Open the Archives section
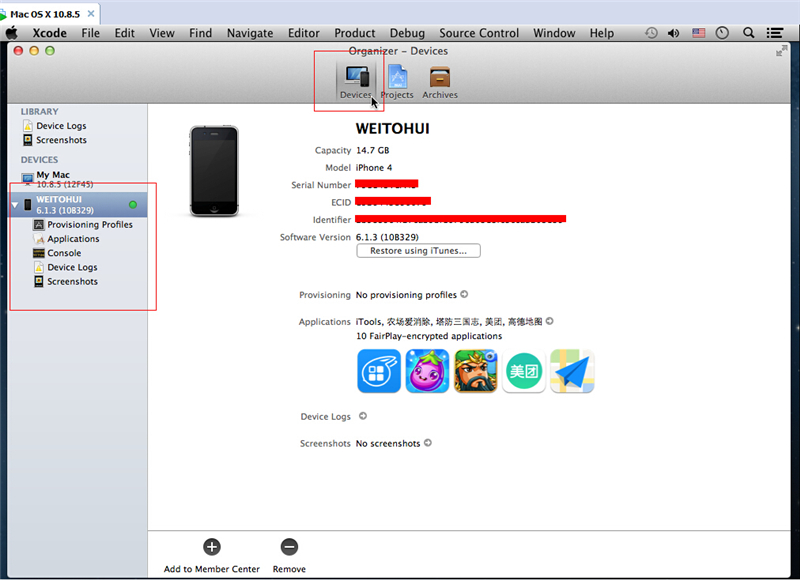 440,82
